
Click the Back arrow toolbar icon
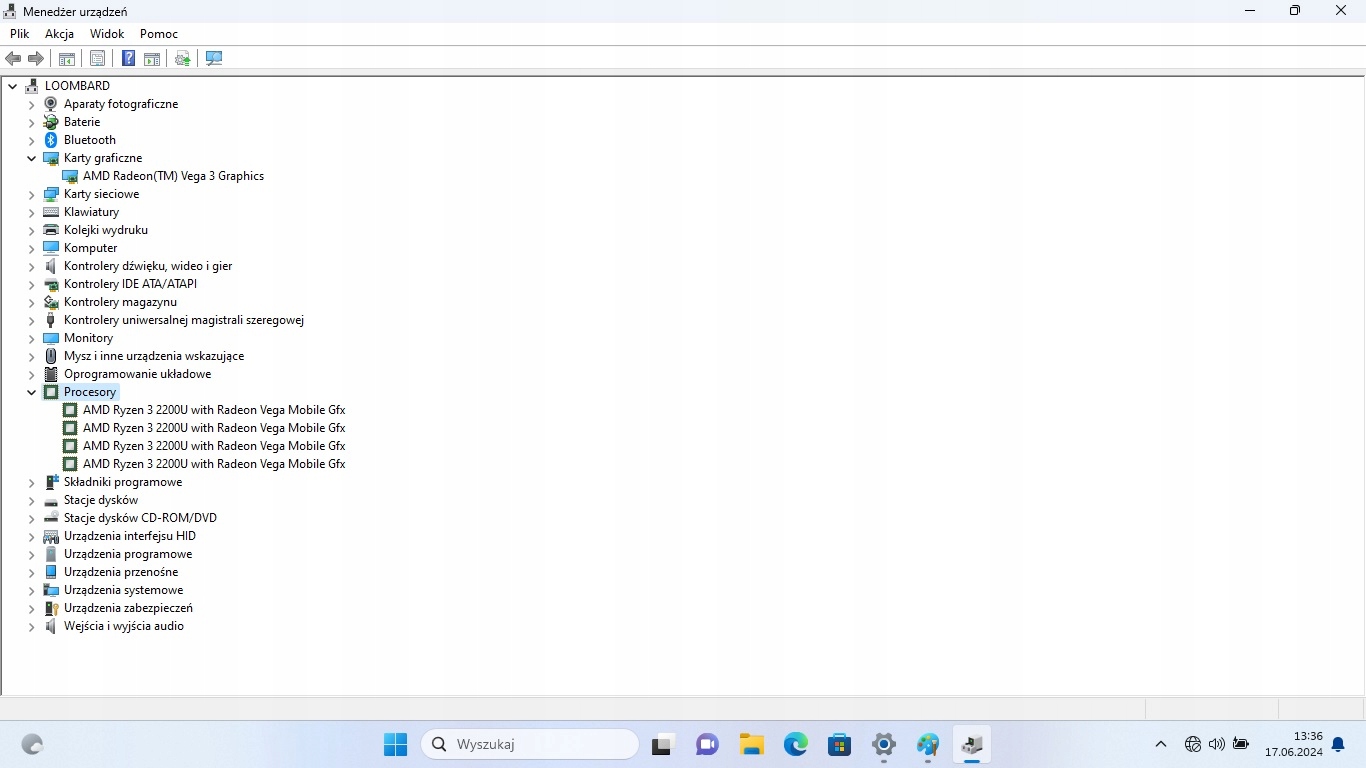tap(13, 59)
